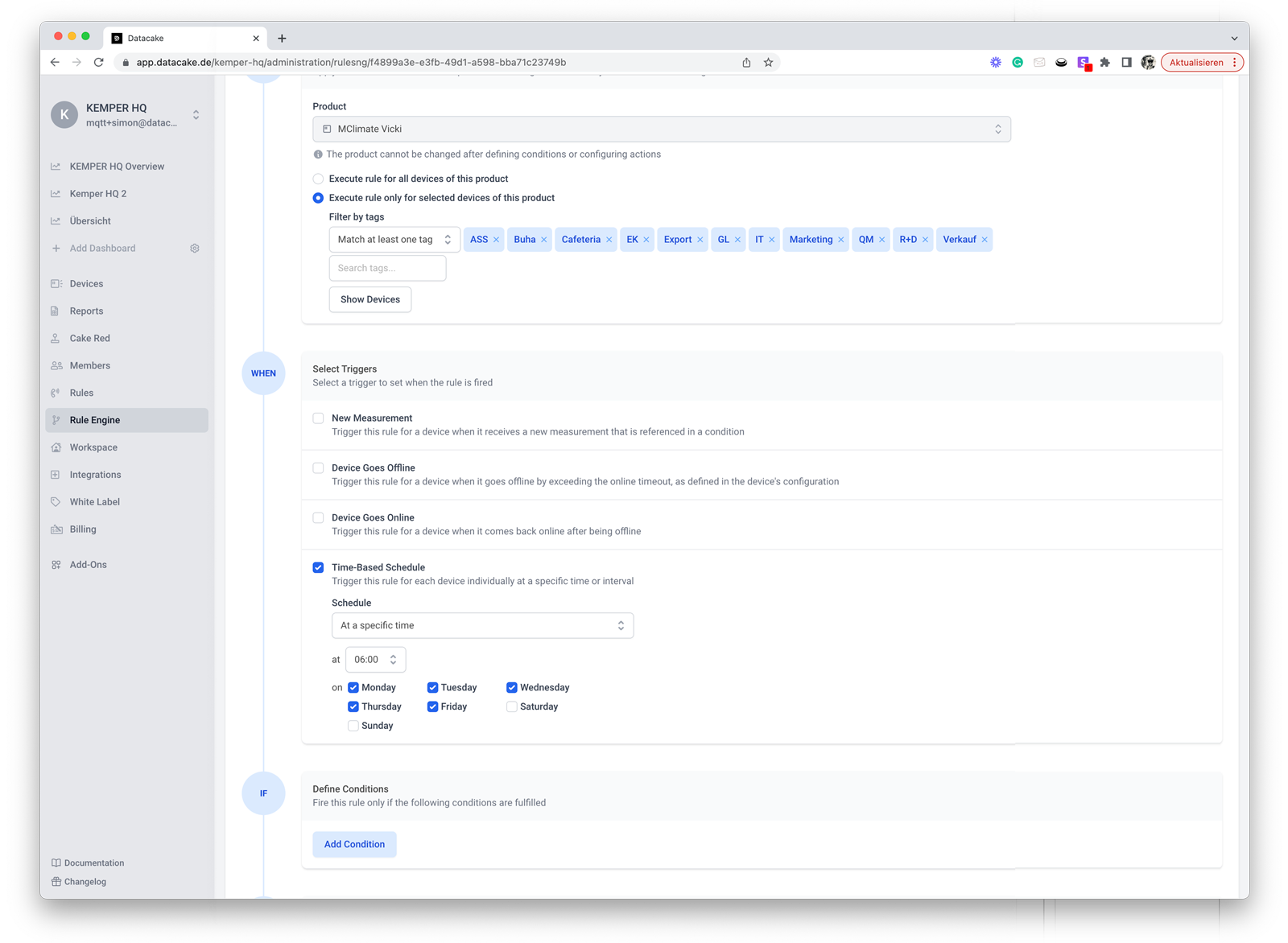This screenshot has height=943, width=1288.
Task: Remove the GL tag
Action: (x=737, y=240)
